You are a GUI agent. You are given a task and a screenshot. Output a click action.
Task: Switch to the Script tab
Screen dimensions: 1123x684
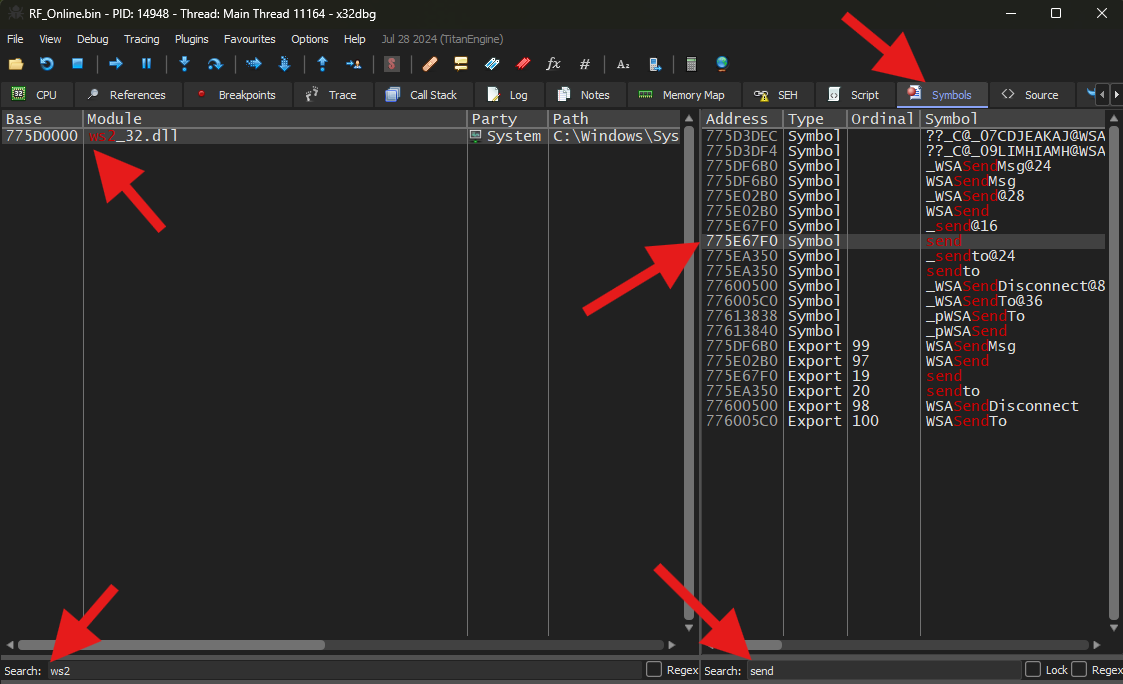click(855, 95)
